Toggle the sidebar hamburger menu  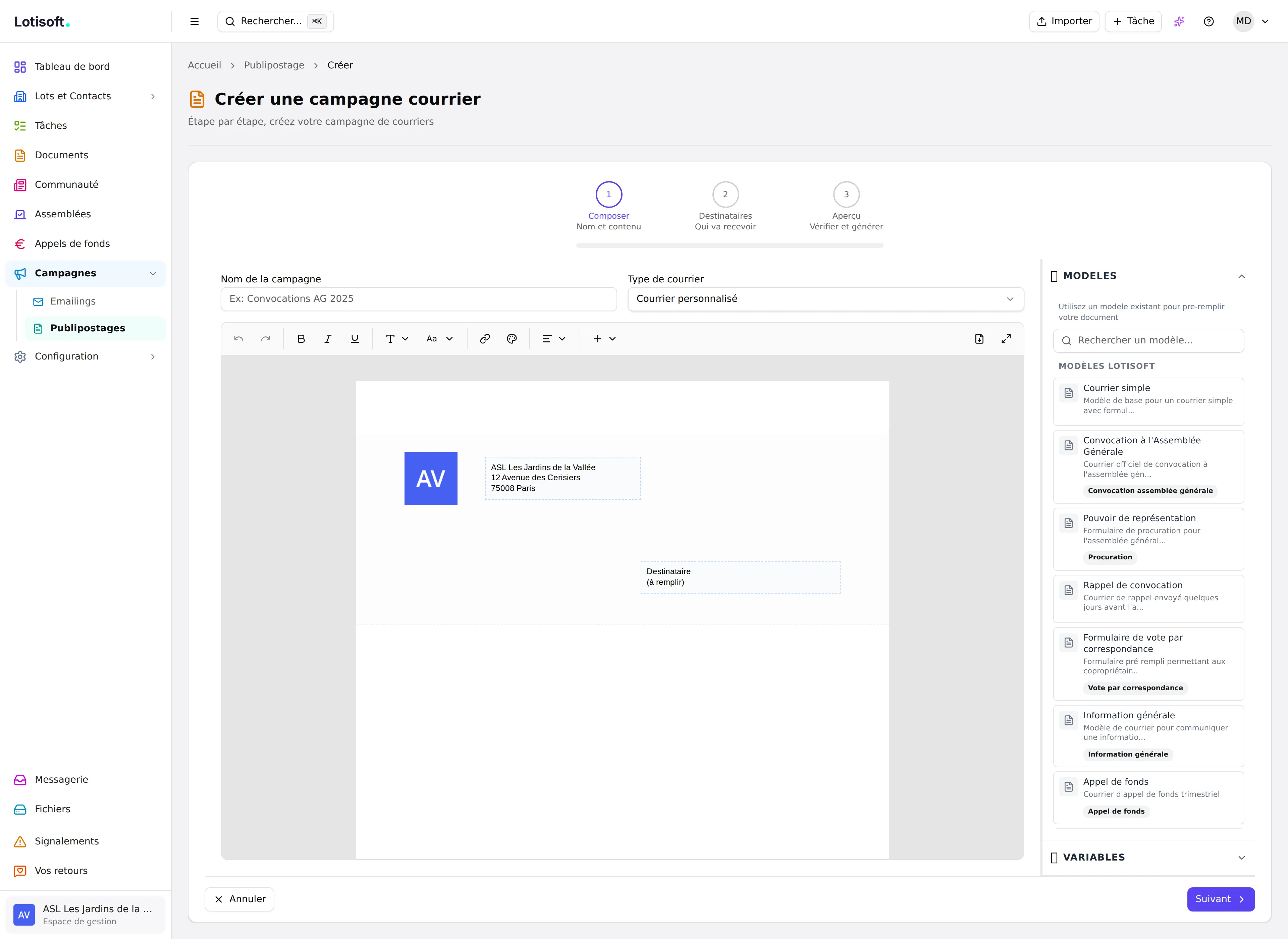195,21
